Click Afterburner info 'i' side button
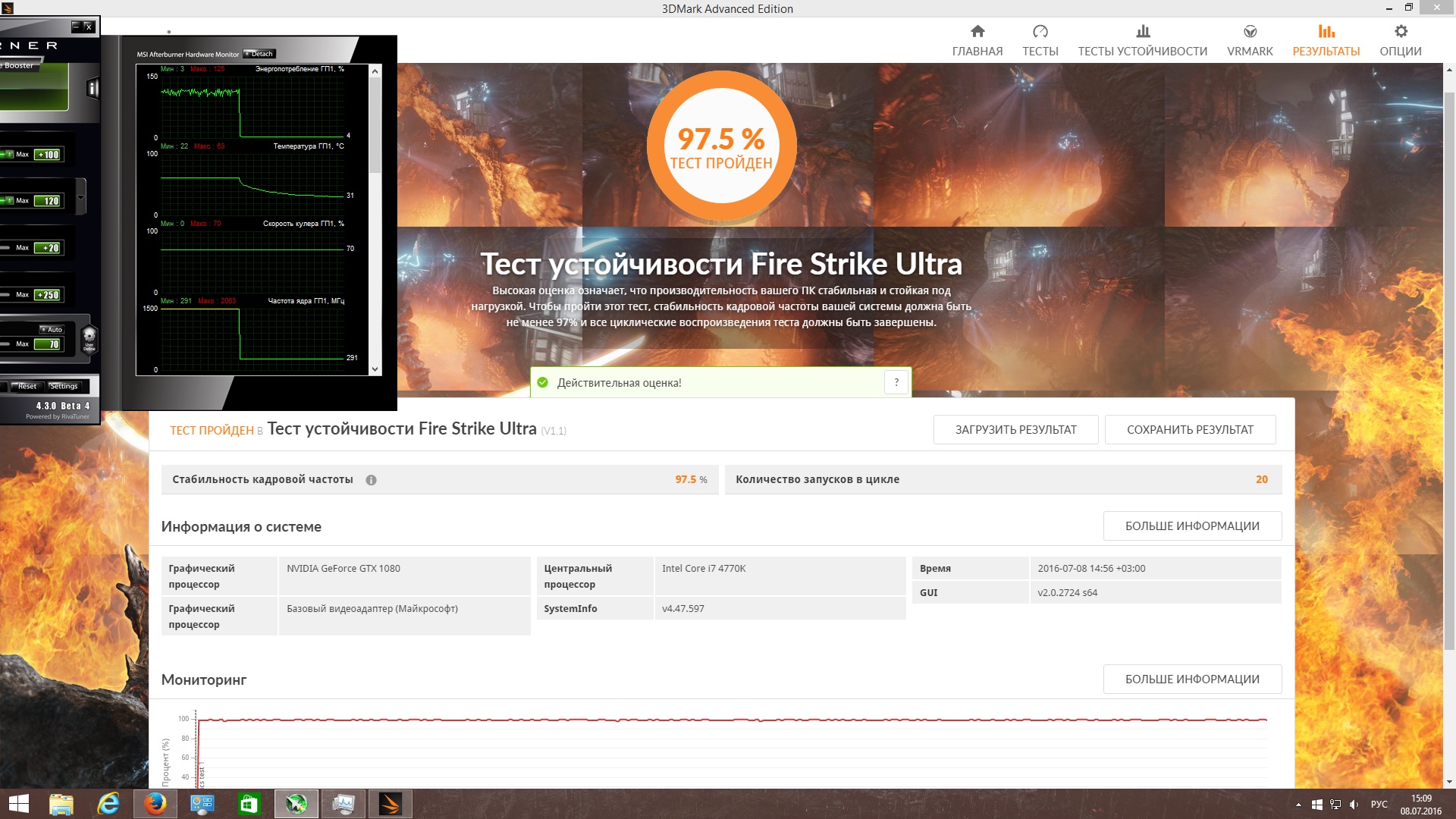The image size is (1456, 819). click(93, 89)
